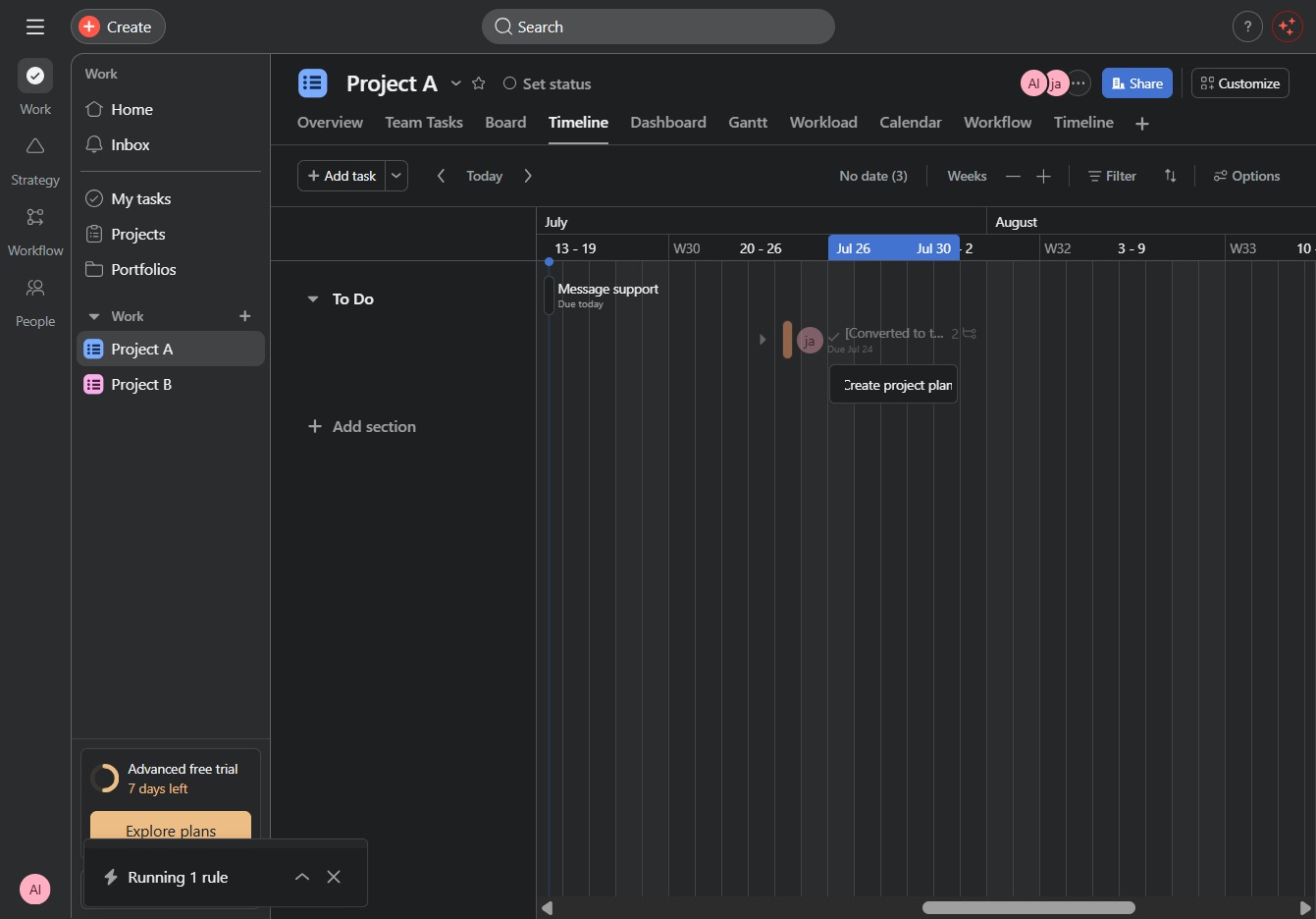Click plus icon next to Work team

click(245, 316)
